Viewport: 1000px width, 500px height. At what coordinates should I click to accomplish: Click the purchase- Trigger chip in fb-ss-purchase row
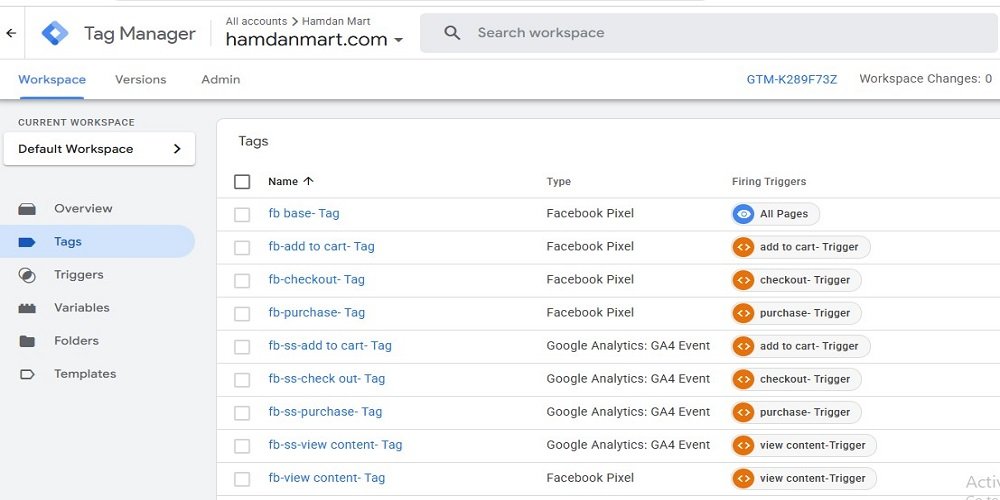(796, 413)
